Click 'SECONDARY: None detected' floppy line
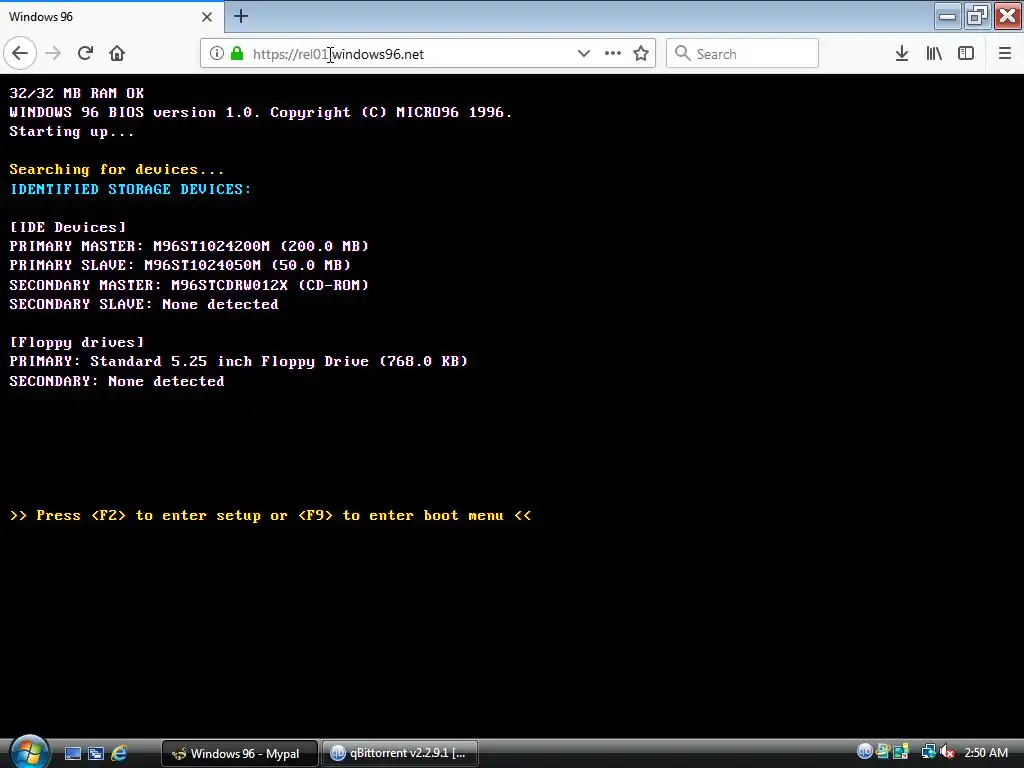 click(116, 381)
